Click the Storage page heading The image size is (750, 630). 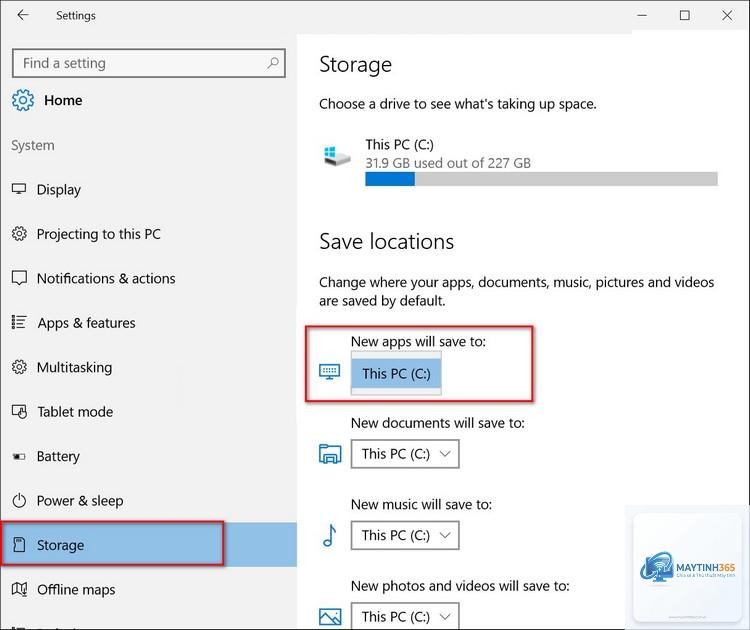pos(355,65)
